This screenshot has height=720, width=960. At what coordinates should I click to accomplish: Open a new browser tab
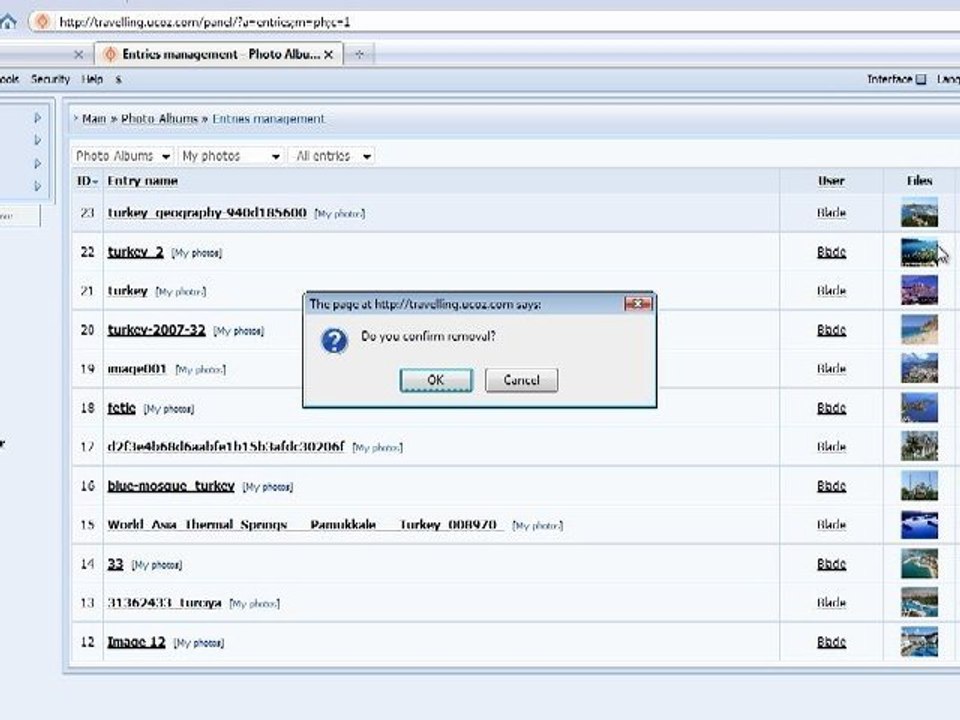click(x=359, y=54)
